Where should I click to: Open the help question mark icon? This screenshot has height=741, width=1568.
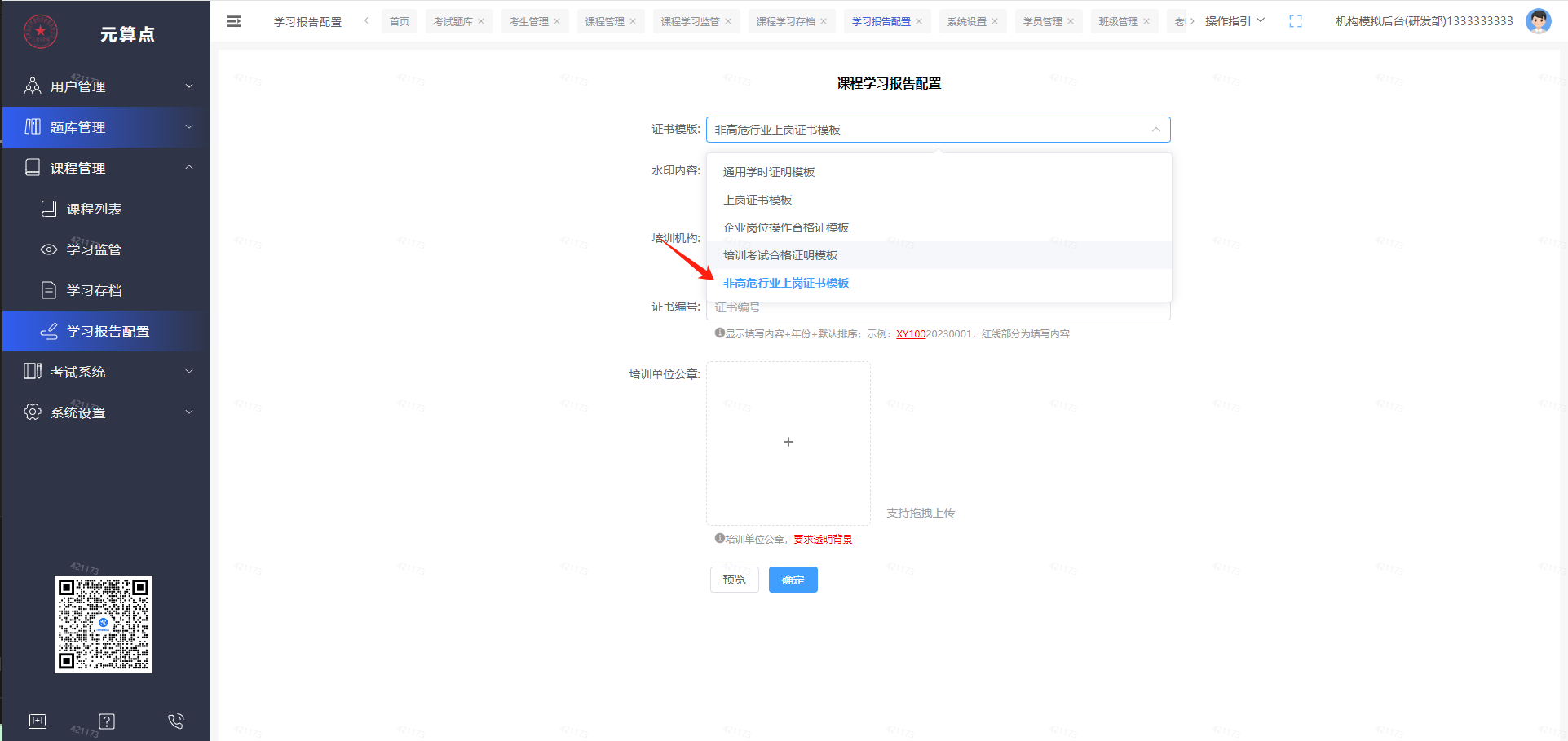pyautogui.click(x=107, y=721)
